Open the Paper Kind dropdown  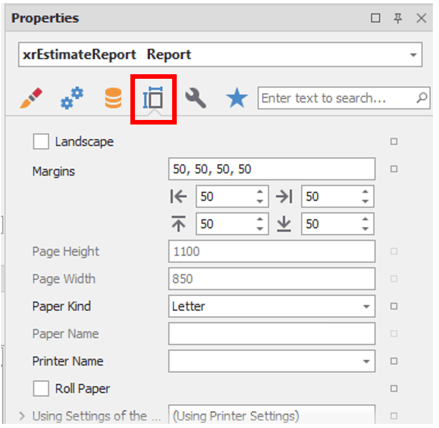[366, 306]
